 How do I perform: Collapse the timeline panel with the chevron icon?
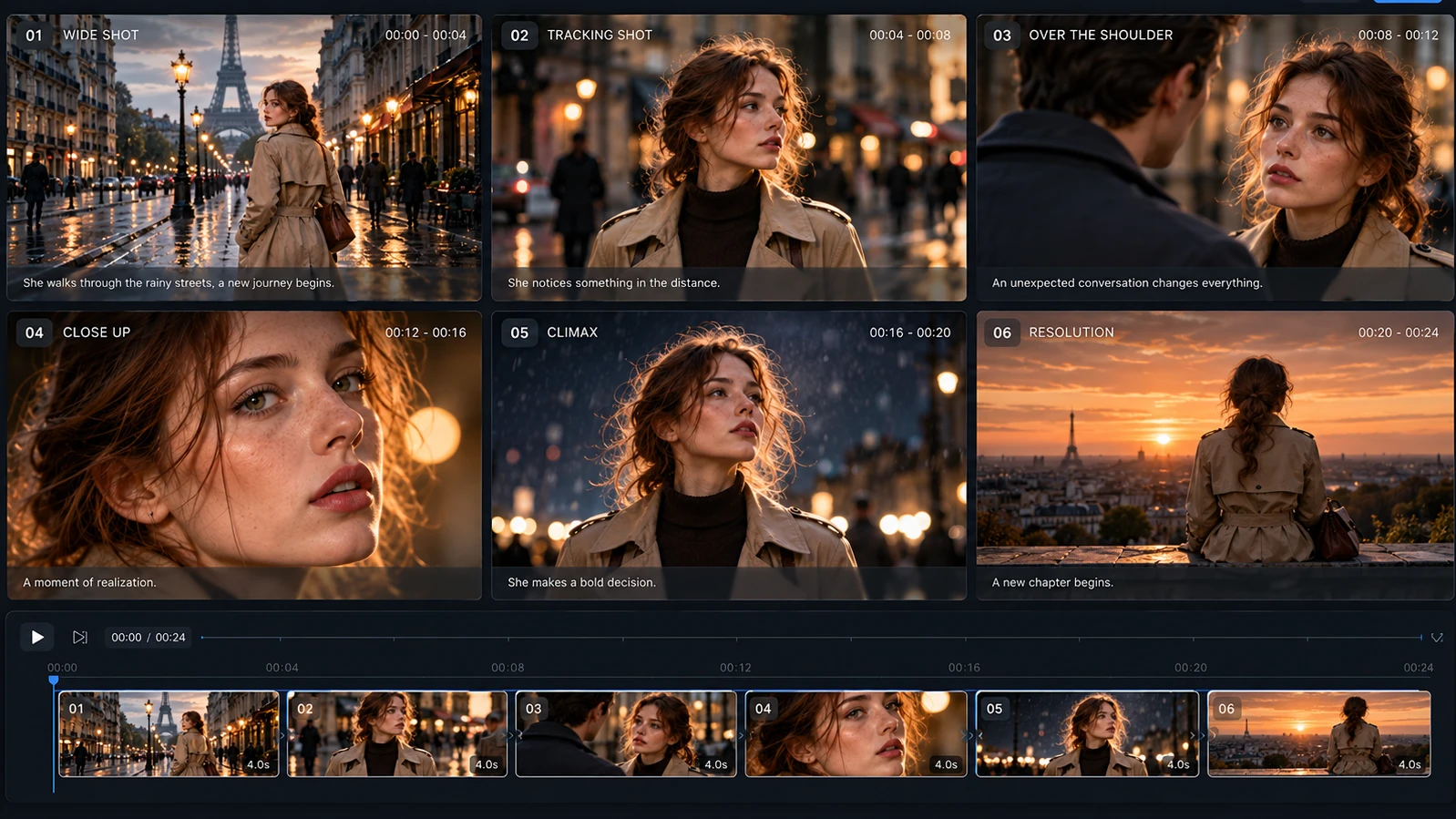coord(1437,638)
